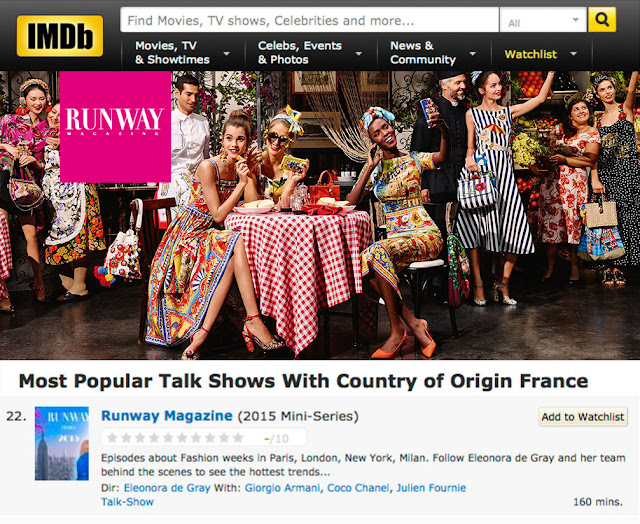Open director Eleonora de Gray link
Image resolution: width=640 pixels, height=524 pixels.
point(167,488)
